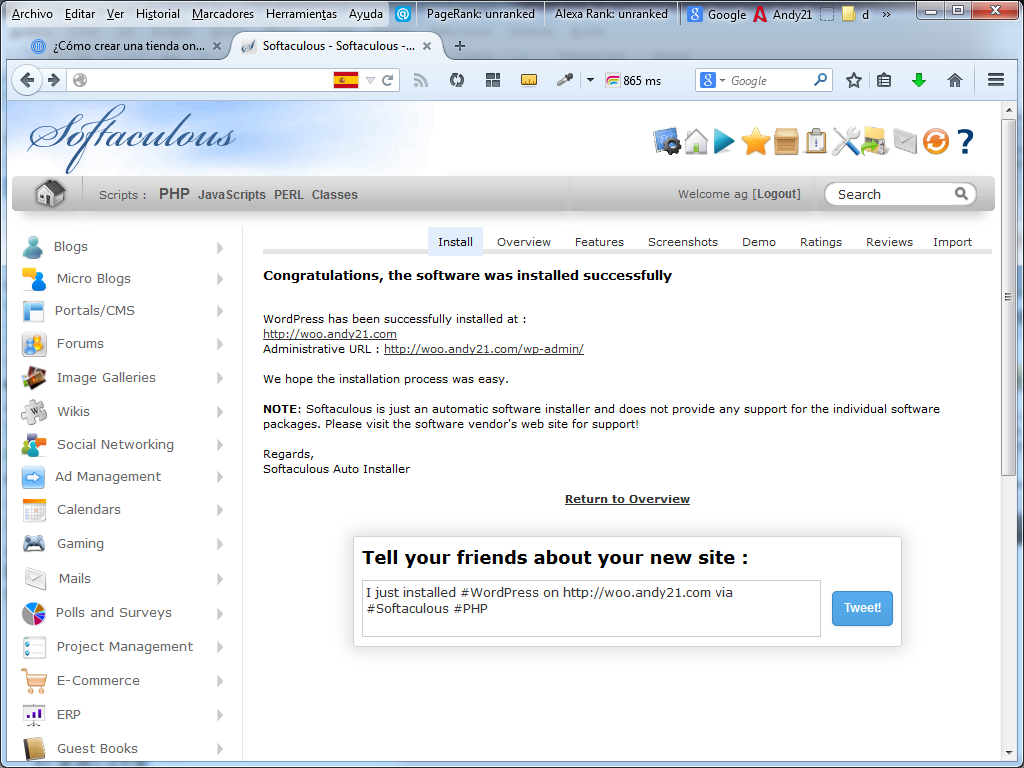Click the clipboard task list icon
Viewport: 1024px width, 768px height.
click(816, 141)
